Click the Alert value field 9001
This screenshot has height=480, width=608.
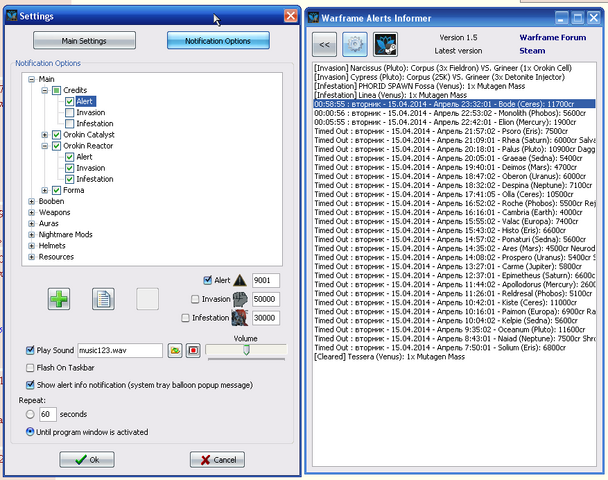266,280
